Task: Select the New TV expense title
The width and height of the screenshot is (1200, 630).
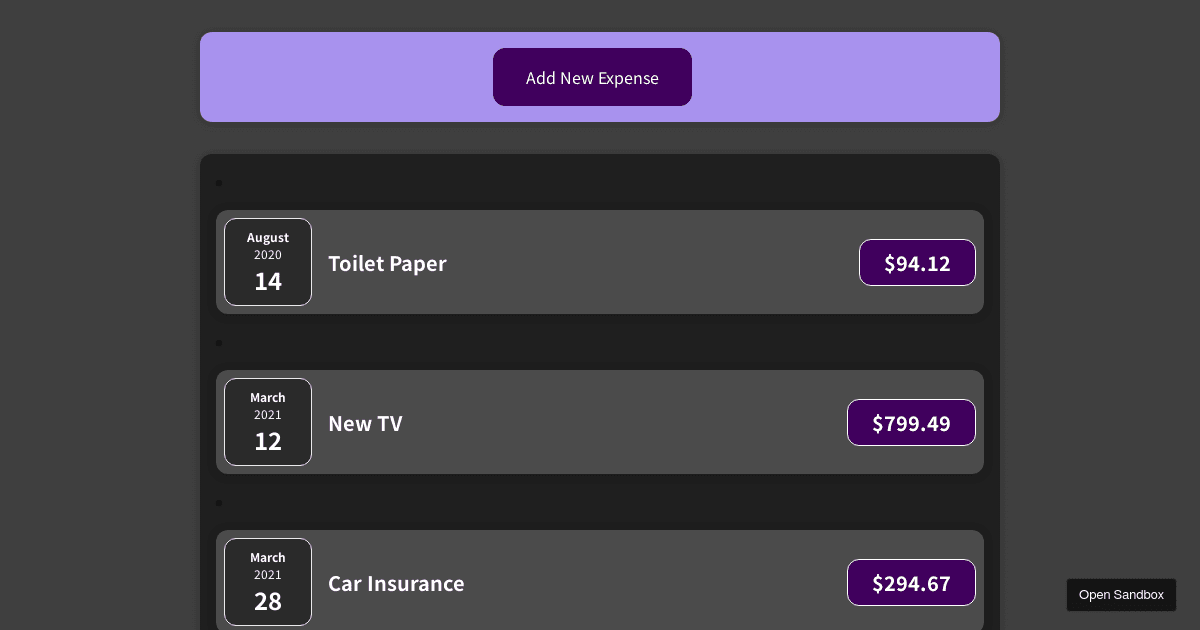Action: click(x=365, y=424)
